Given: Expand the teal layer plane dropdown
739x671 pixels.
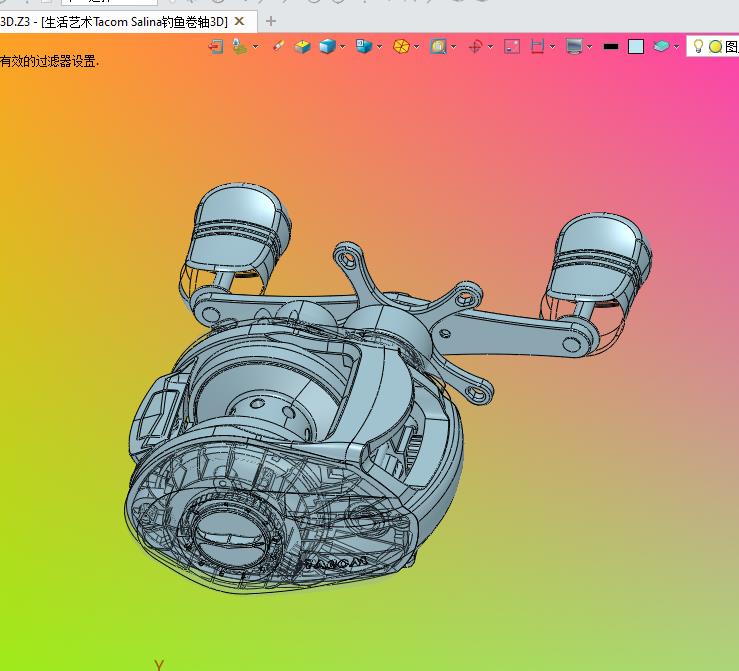Looking at the screenshot, I should coord(676,47).
